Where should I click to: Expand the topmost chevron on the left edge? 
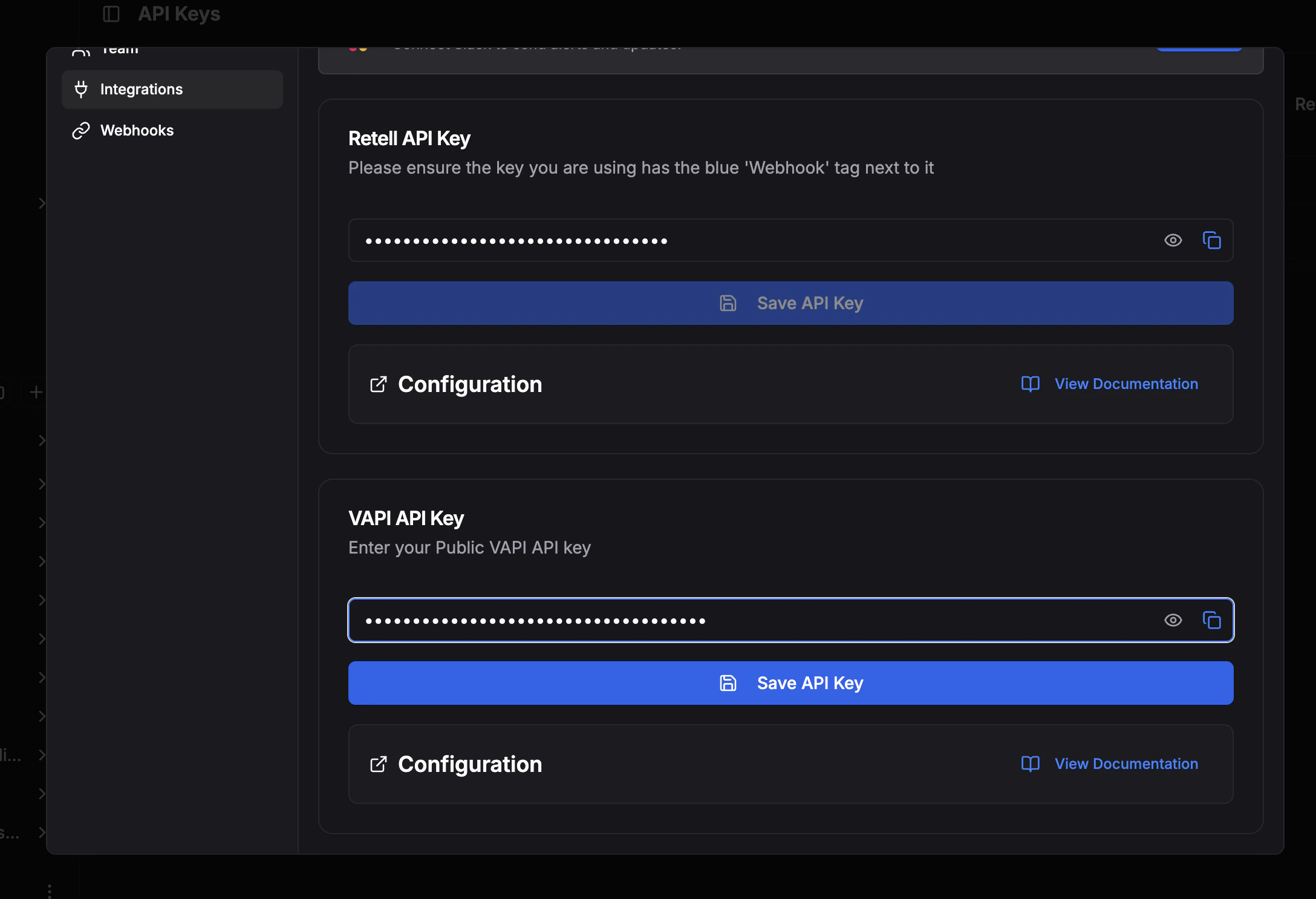pyautogui.click(x=41, y=203)
